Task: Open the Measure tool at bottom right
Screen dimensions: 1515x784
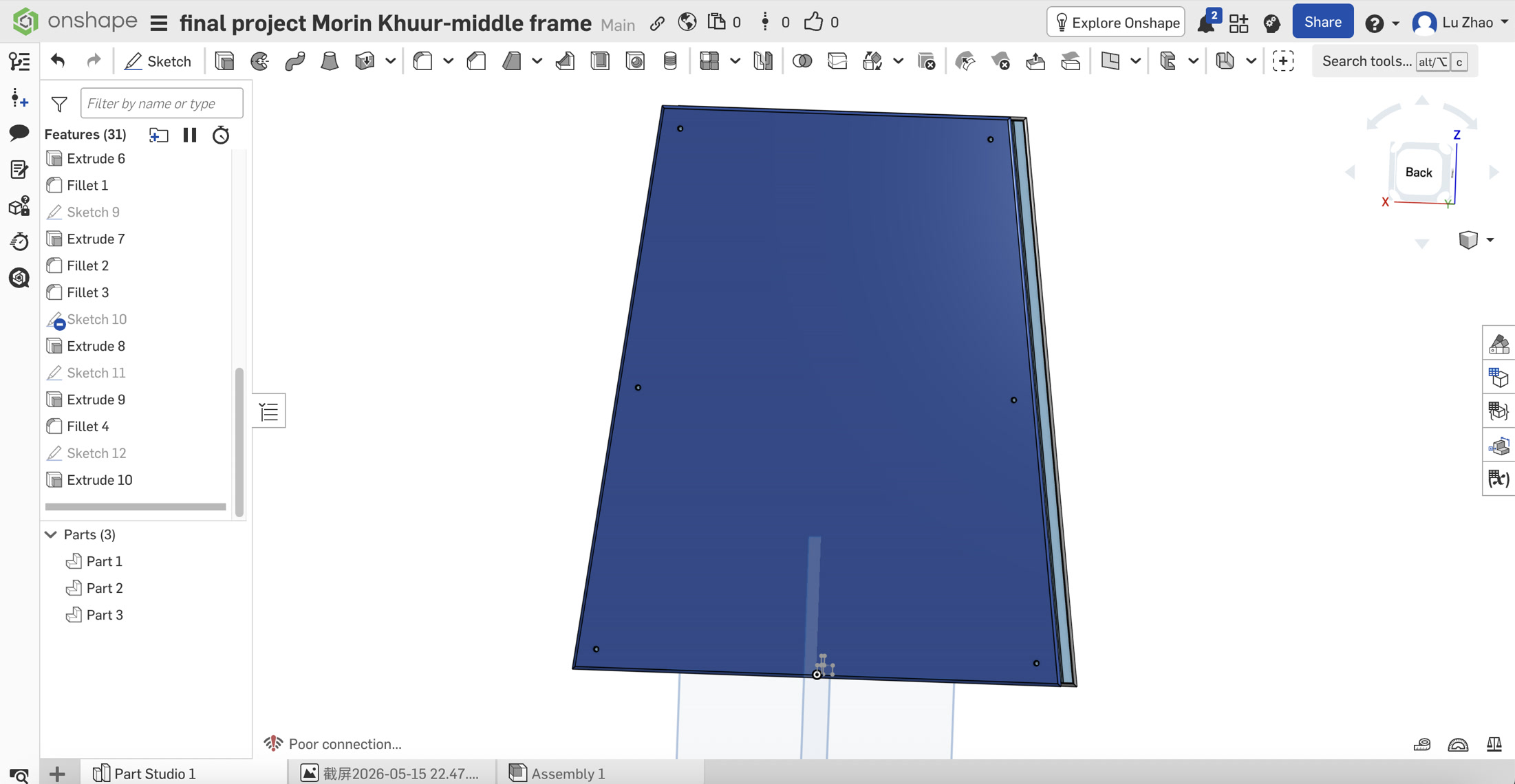Action: tap(1422, 745)
